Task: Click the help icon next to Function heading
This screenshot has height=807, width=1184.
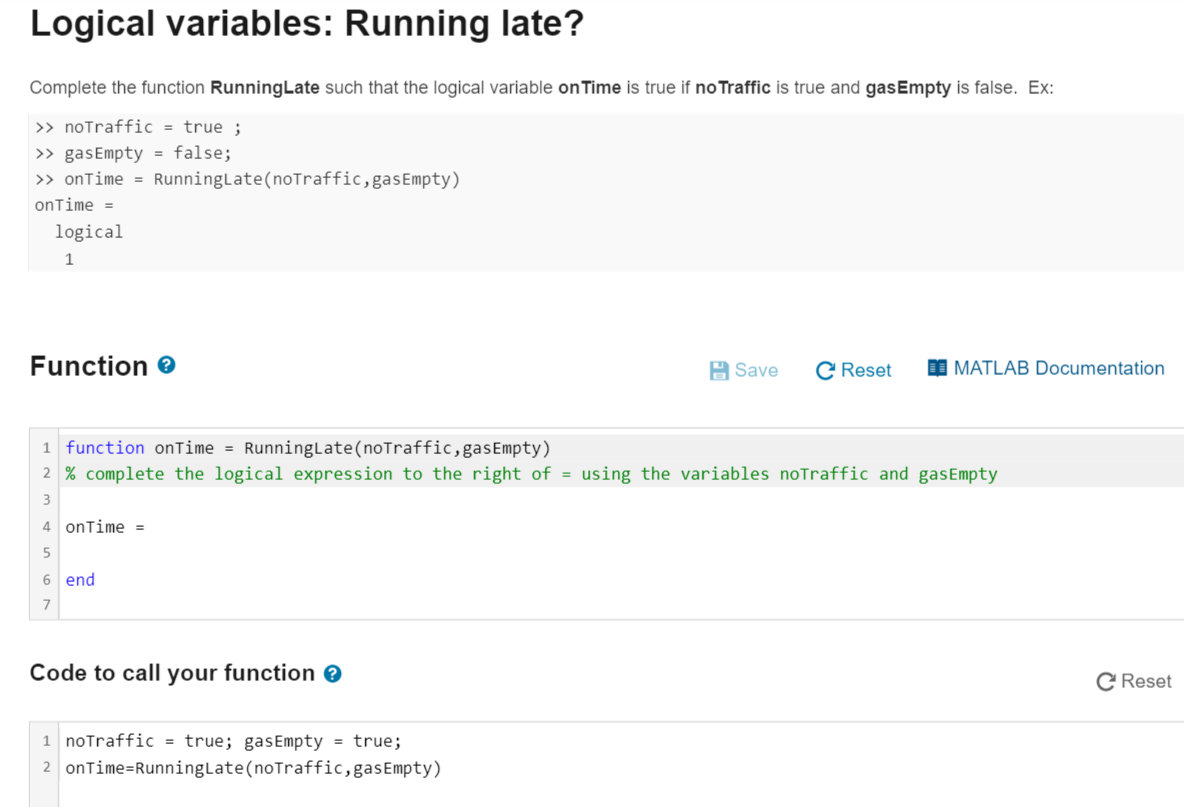Action: [x=166, y=365]
